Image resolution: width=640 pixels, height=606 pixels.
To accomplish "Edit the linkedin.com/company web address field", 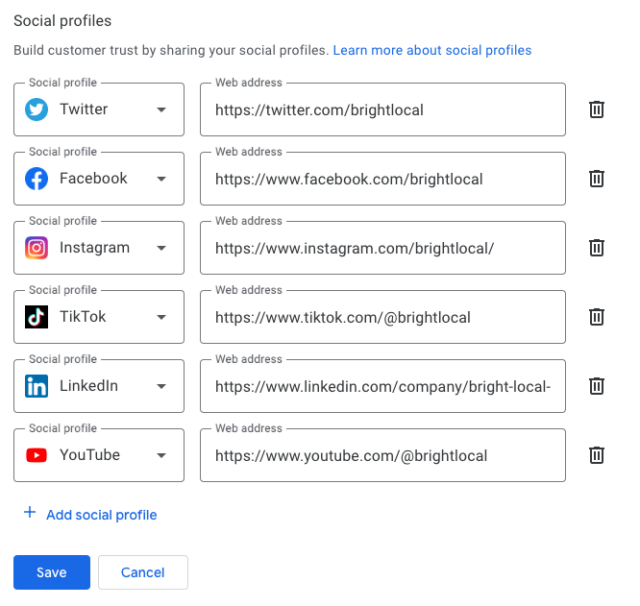I will pyautogui.click(x=383, y=386).
